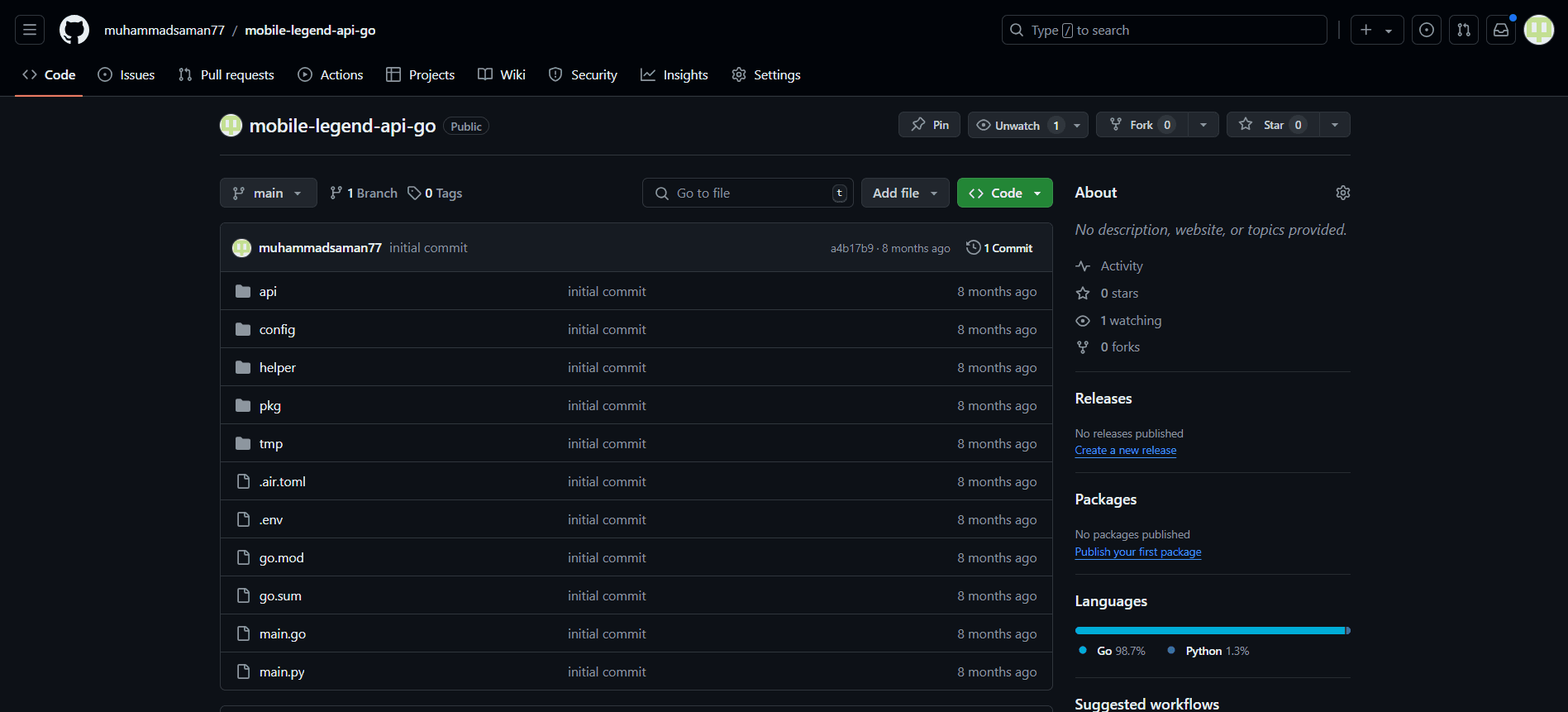1568x712 pixels.
Task: Open the notifications inbox
Action: click(1500, 30)
